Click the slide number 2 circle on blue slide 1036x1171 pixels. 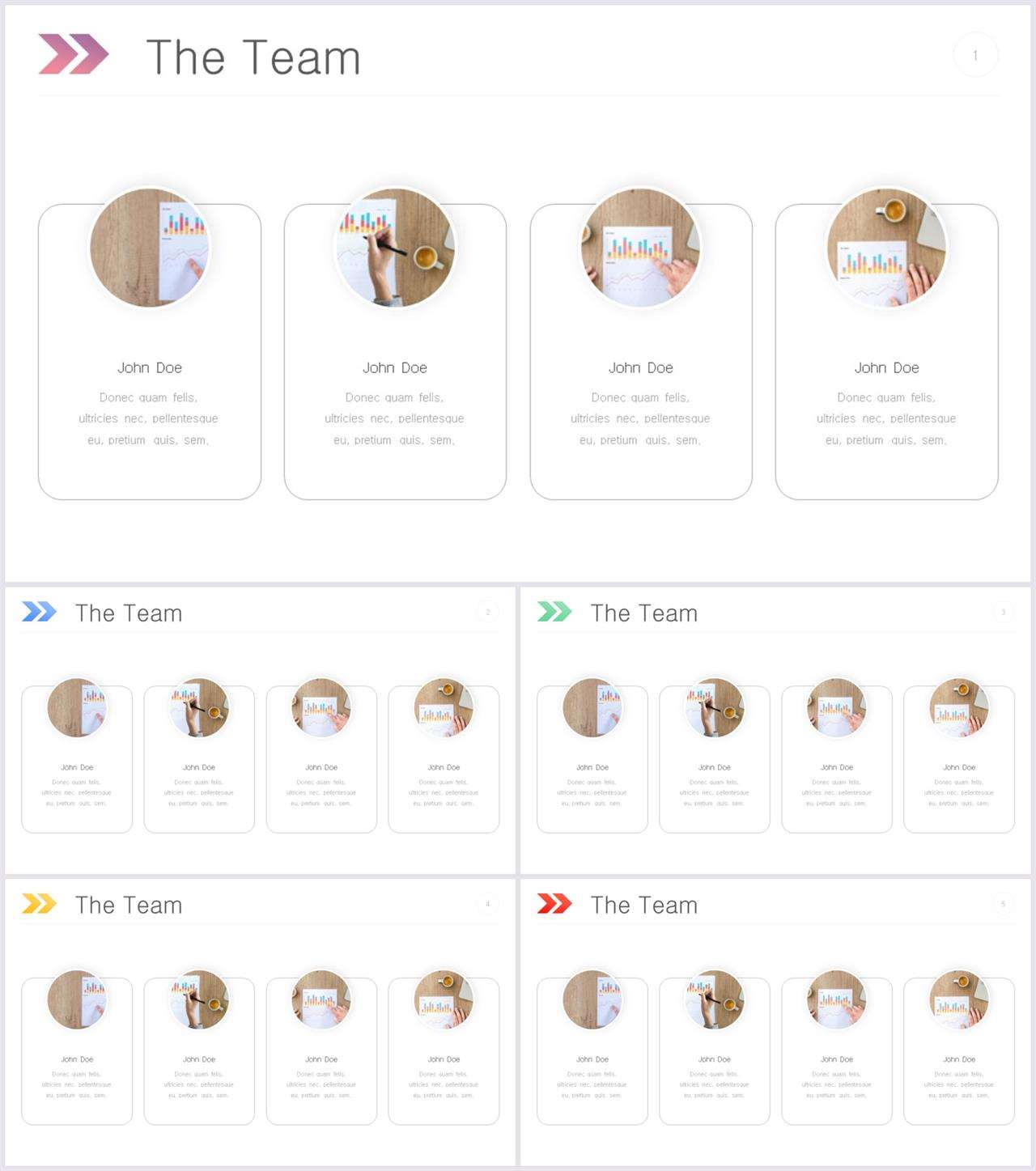pos(487,612)
